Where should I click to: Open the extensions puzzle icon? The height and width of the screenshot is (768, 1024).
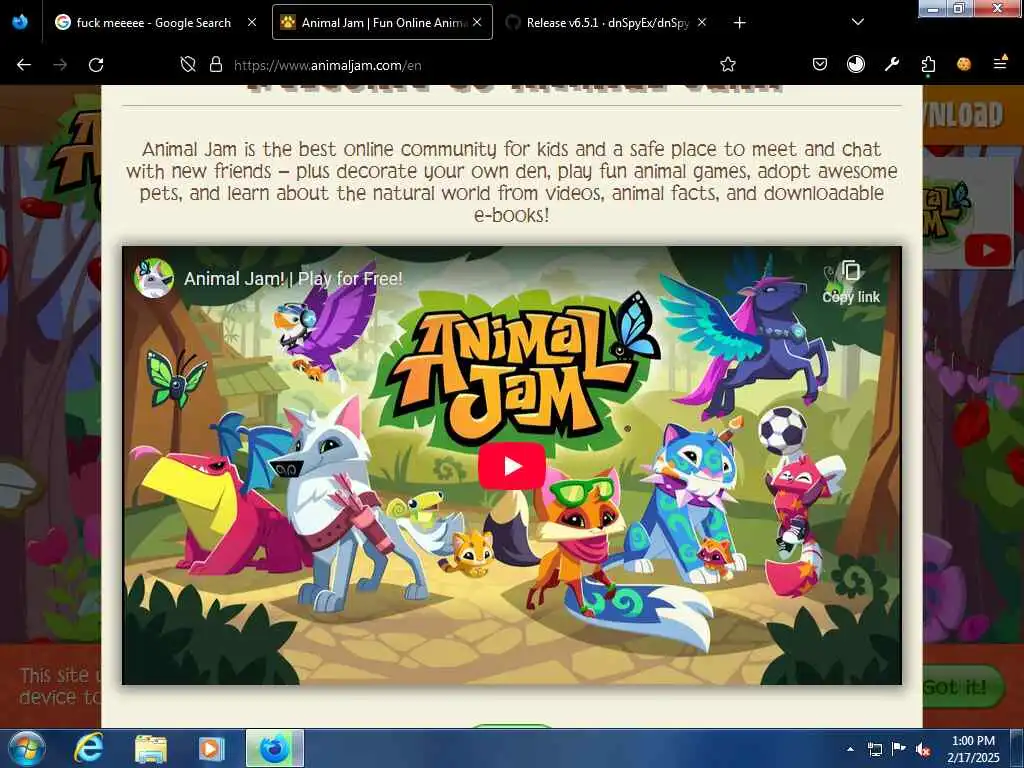coord(928,65)
